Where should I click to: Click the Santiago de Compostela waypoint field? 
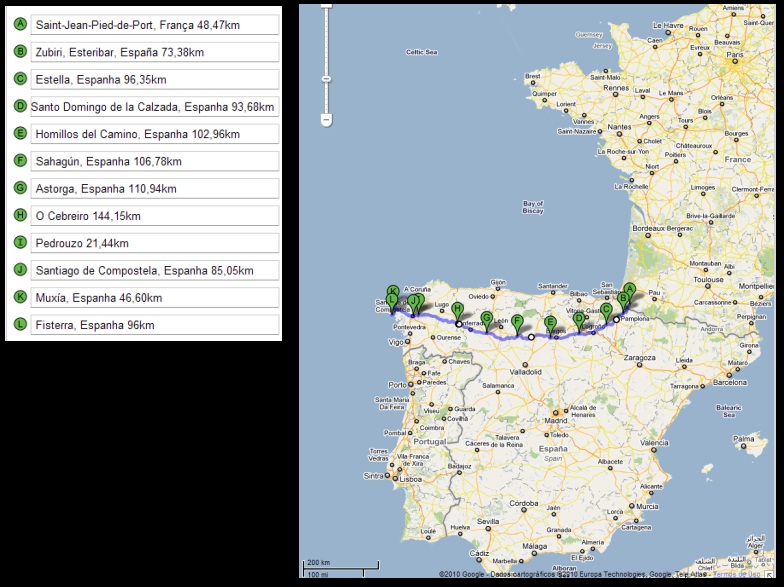pyautogui.click(x=154, y=270)
